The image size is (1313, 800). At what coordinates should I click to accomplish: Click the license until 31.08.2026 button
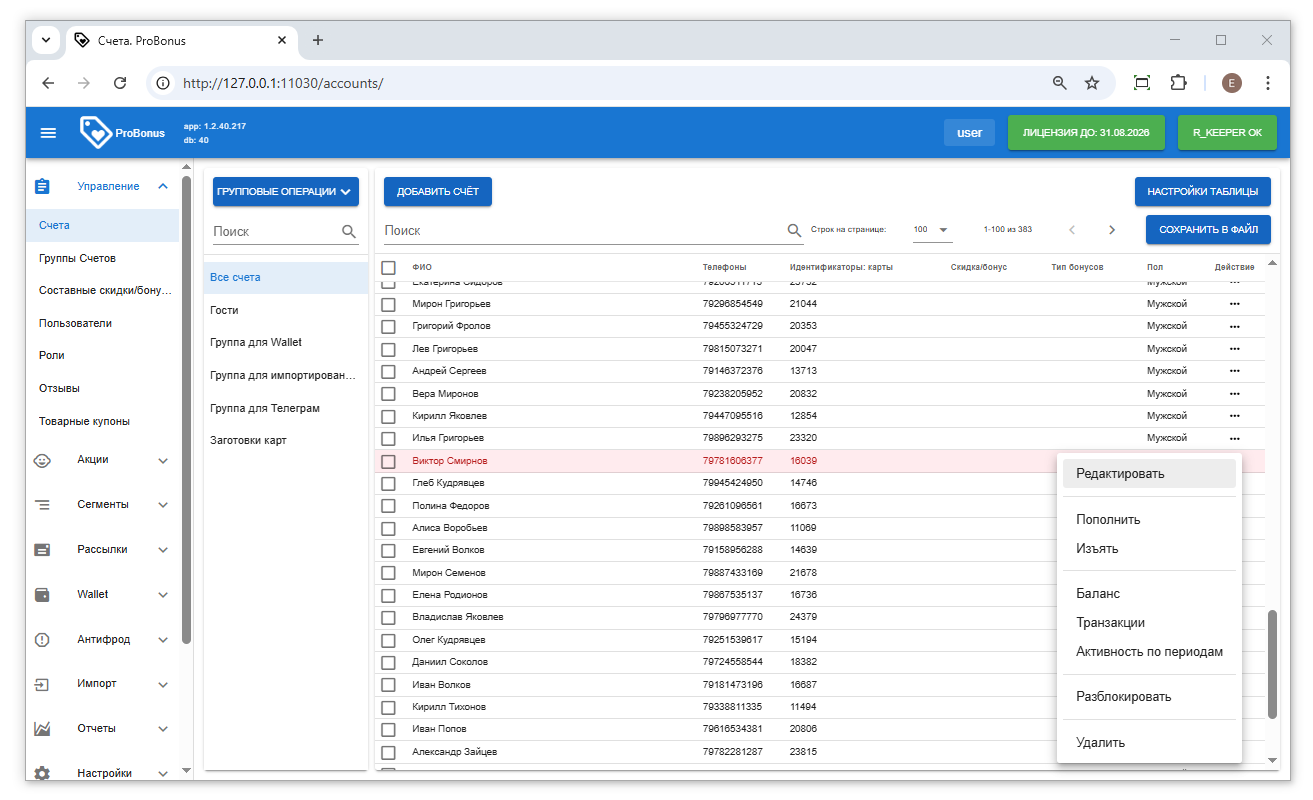pyautogui.click(x=1086, y=133)
